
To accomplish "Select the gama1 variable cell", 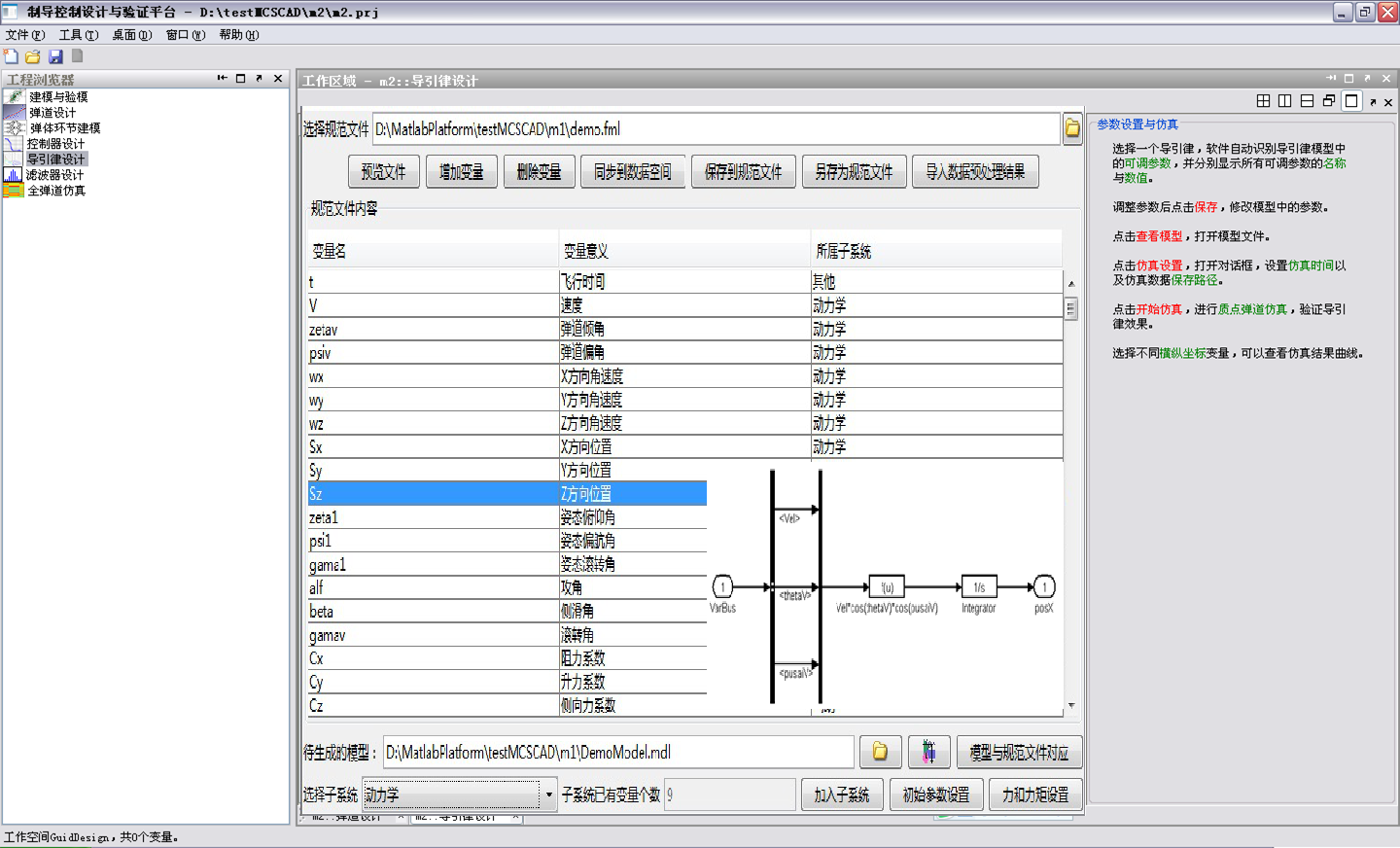I will pos(433,564).
